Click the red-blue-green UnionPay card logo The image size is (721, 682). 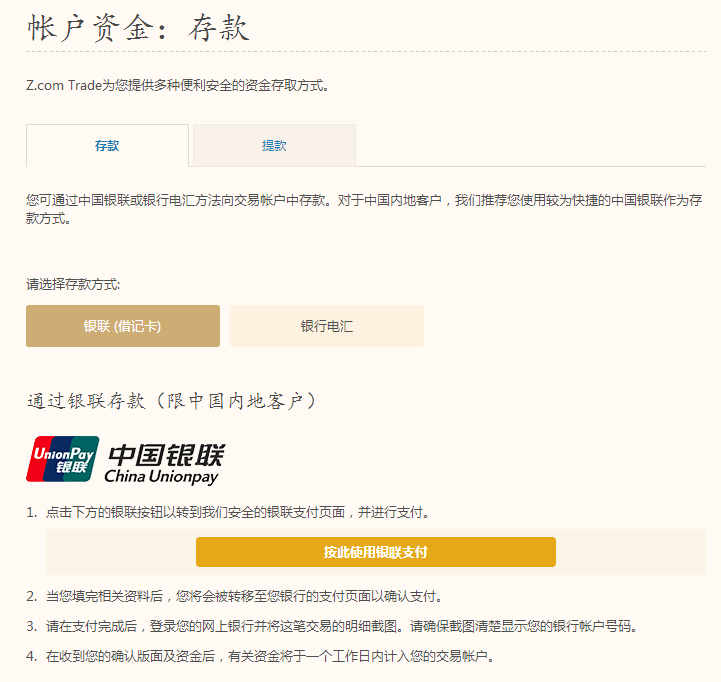click(62, 460)
